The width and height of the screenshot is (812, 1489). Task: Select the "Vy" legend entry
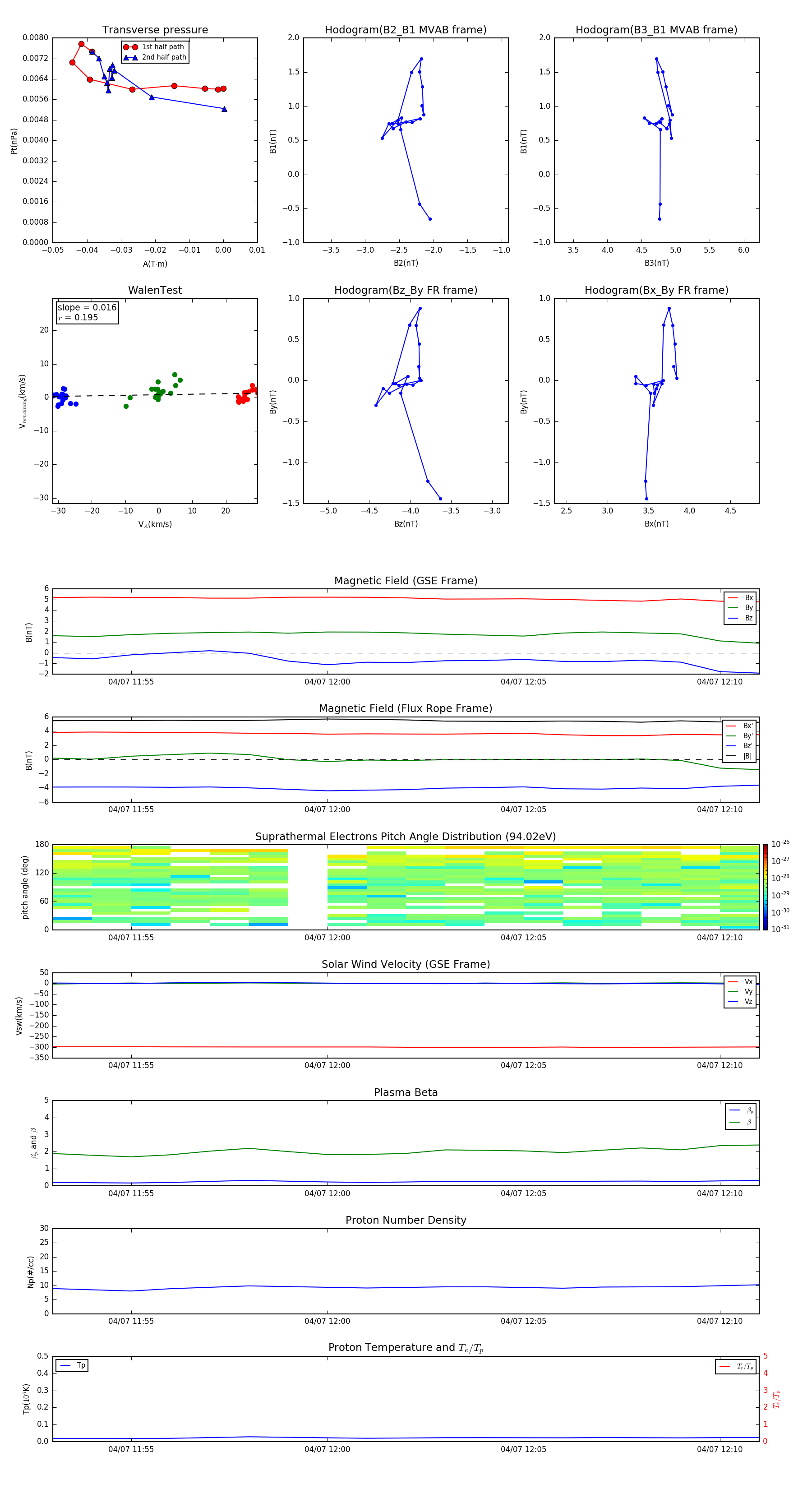740,991
